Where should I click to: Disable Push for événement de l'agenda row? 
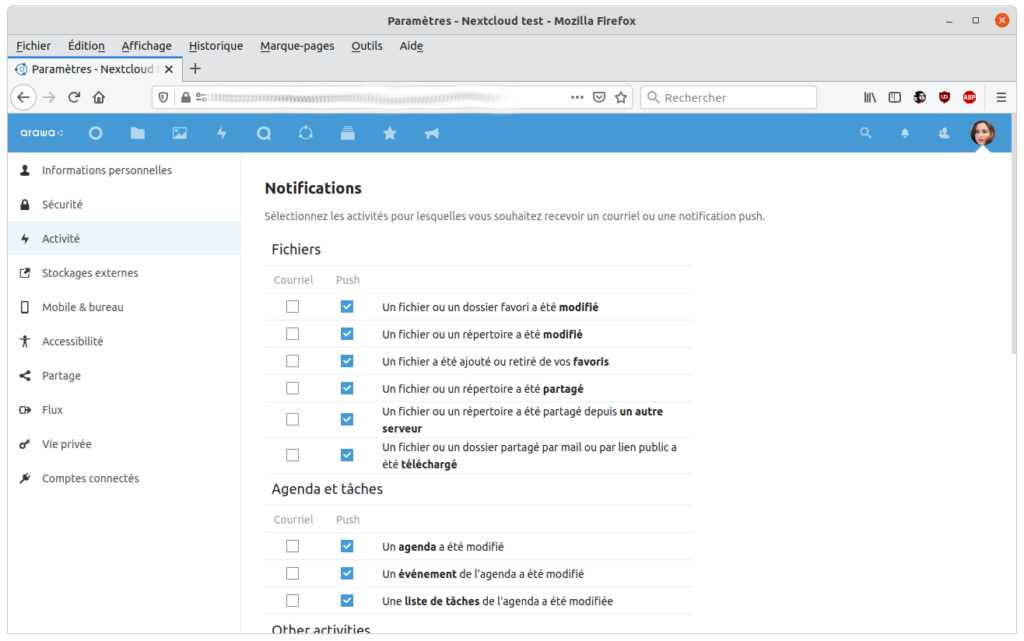(347, 574)
